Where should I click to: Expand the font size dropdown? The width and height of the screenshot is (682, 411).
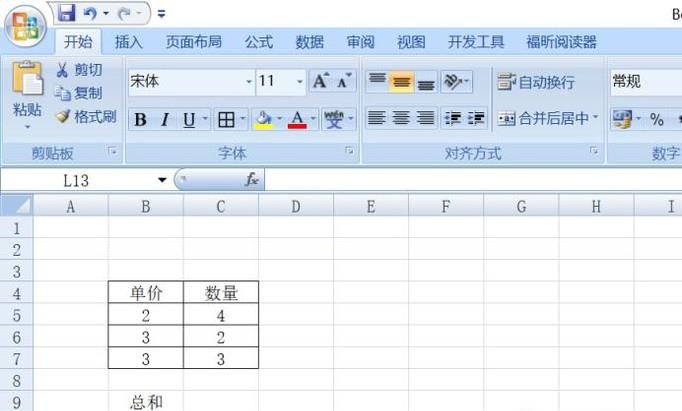[x=298, y=82]
